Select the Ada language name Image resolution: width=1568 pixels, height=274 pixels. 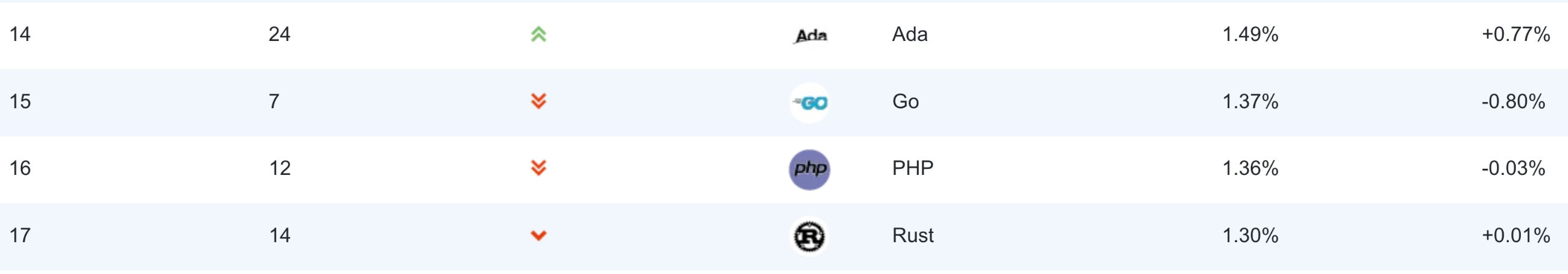pos(910,34)
